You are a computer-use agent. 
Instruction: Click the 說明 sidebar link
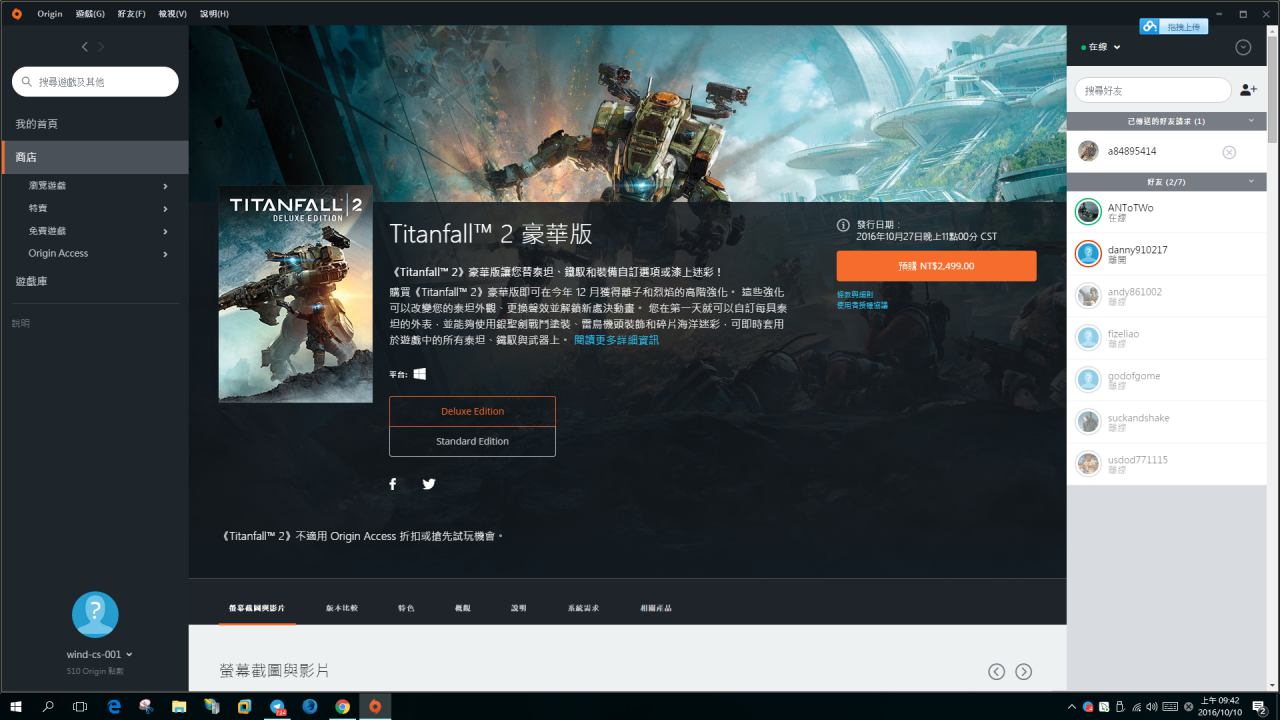click(21, 324)
